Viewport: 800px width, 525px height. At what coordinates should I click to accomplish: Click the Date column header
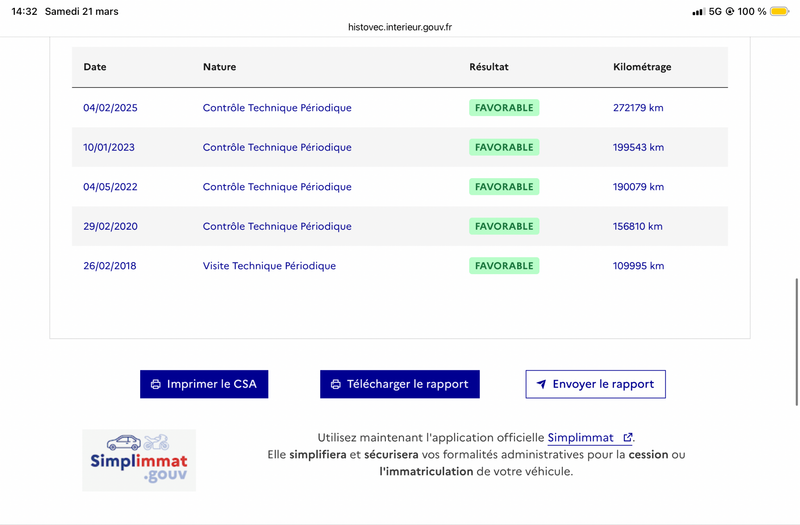(95, 67)
